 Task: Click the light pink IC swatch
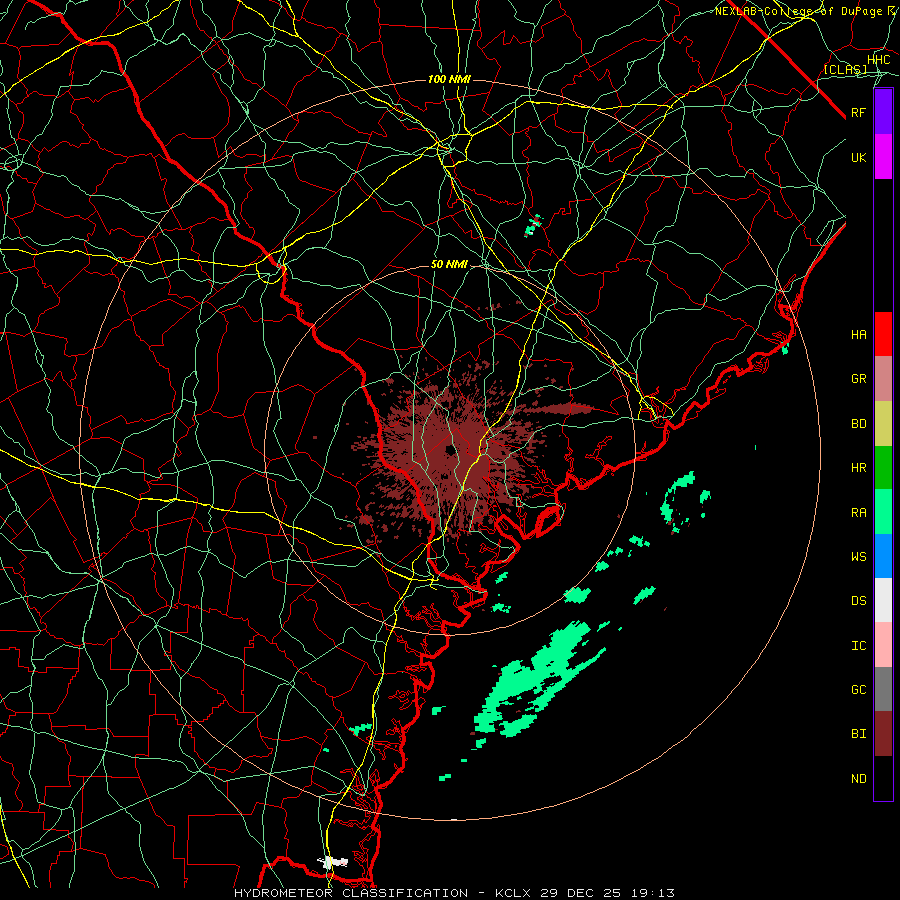tap(883, 645)
